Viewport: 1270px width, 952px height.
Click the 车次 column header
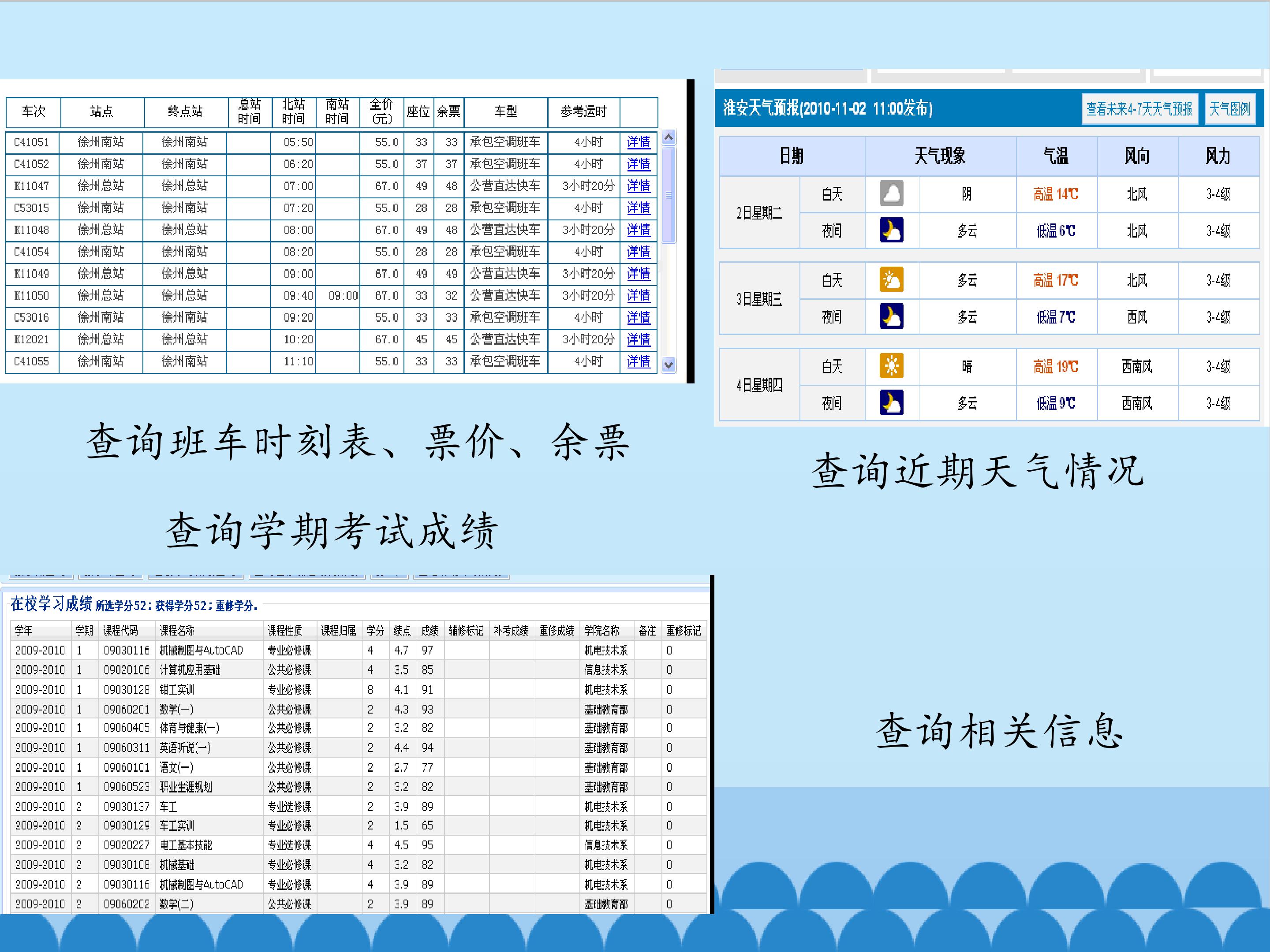point(34,112)
